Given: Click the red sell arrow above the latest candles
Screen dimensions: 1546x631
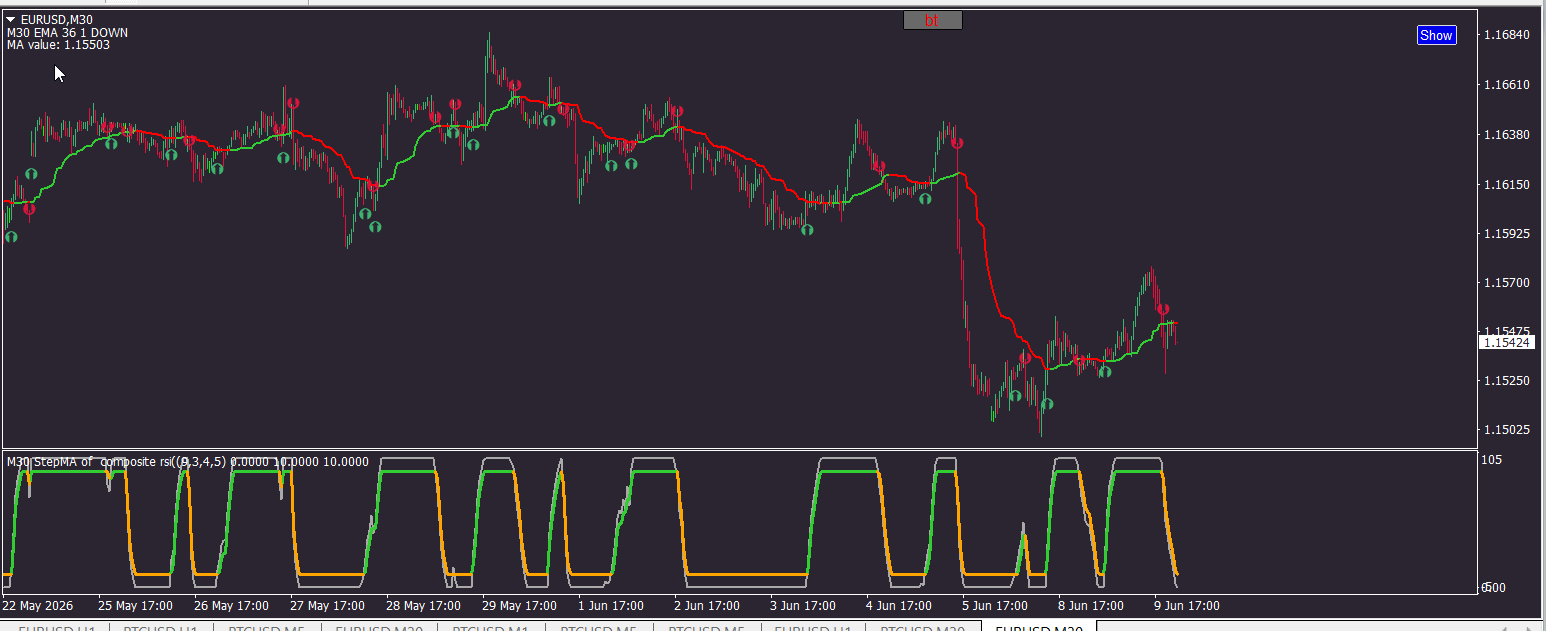Looking at the screenshot, I should pos(1163,310).
